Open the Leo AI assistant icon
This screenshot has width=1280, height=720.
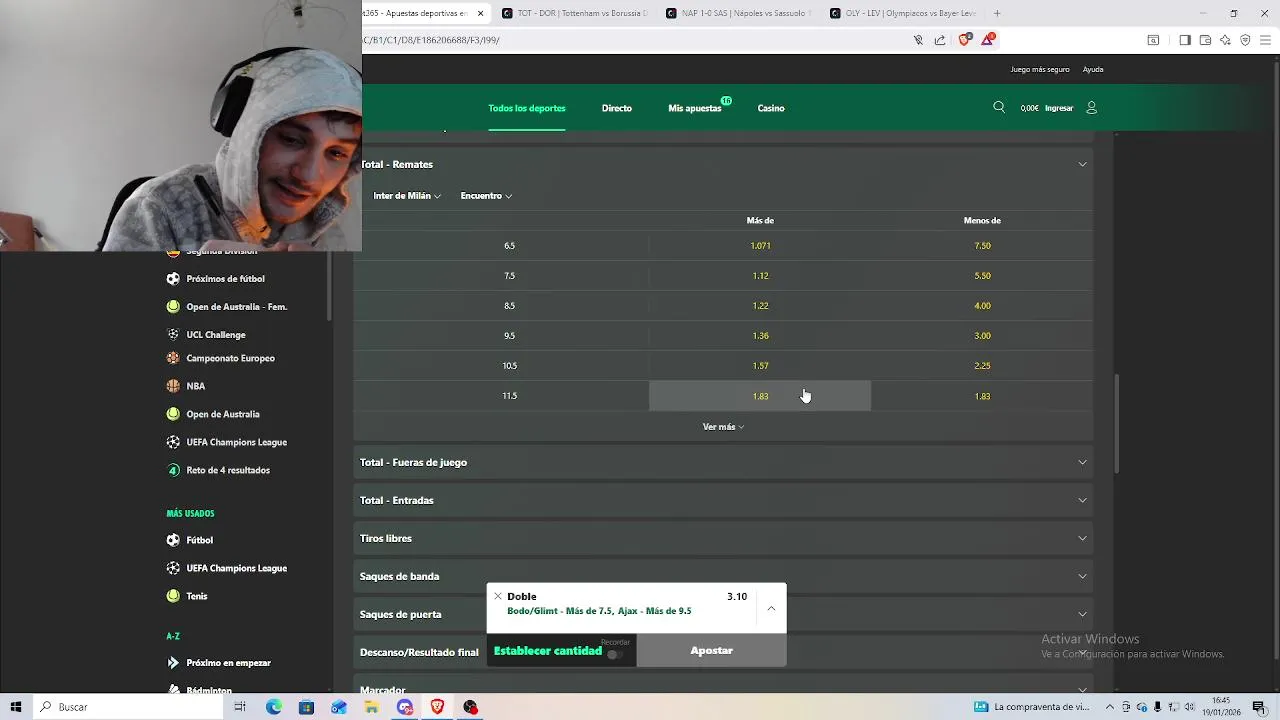1225,40
